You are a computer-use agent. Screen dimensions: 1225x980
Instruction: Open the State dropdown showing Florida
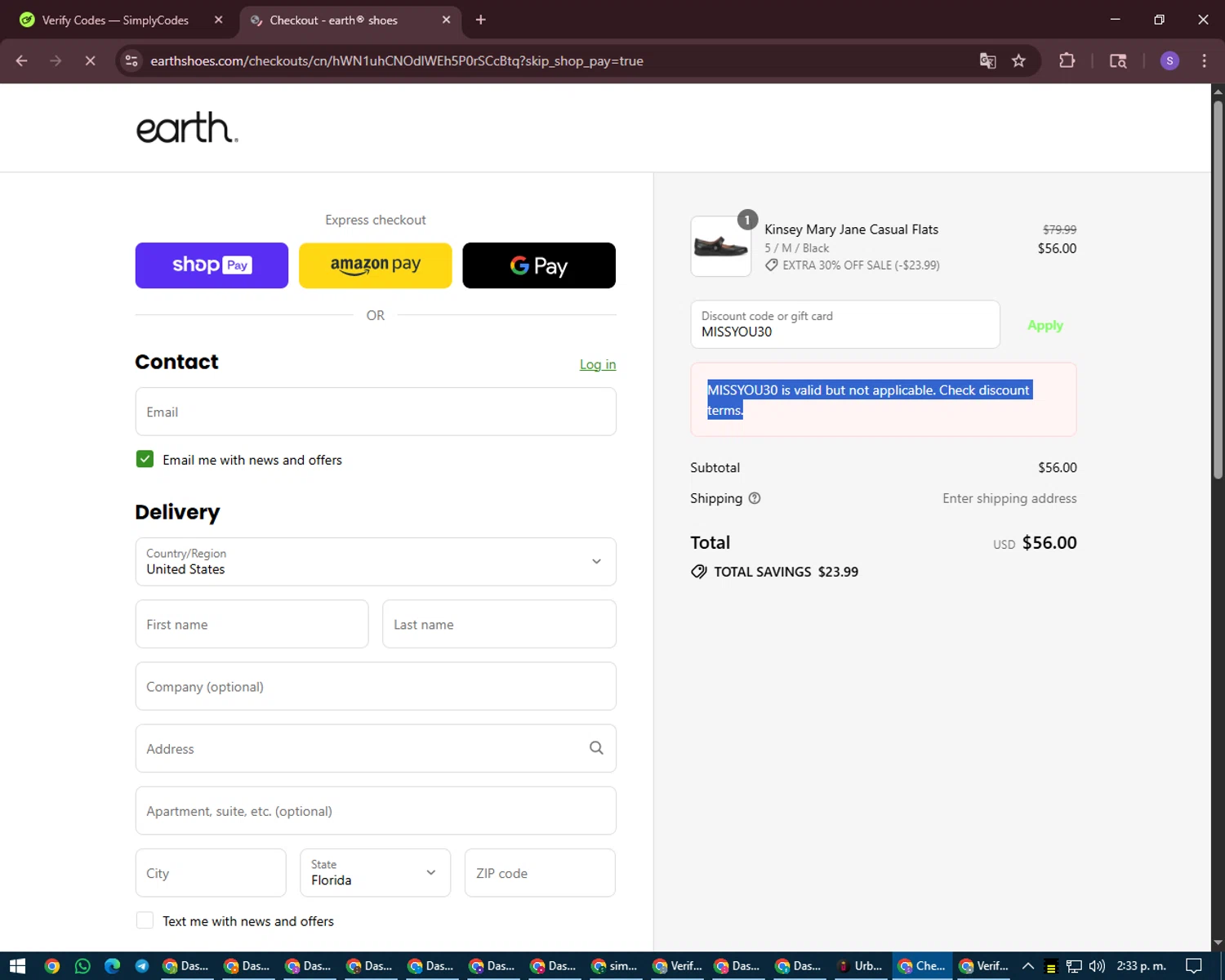tap(376, 873)
